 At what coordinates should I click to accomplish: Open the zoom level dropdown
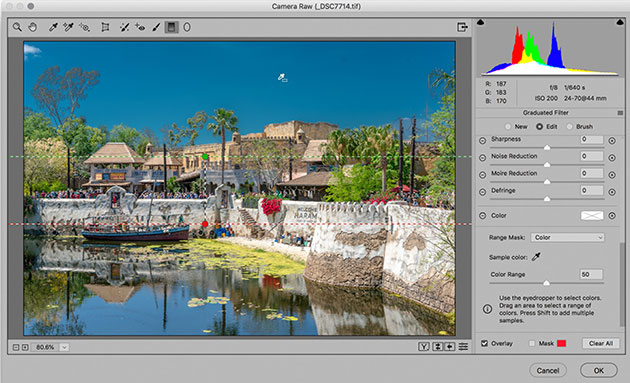pyautogui.click(x=64, y=347)
